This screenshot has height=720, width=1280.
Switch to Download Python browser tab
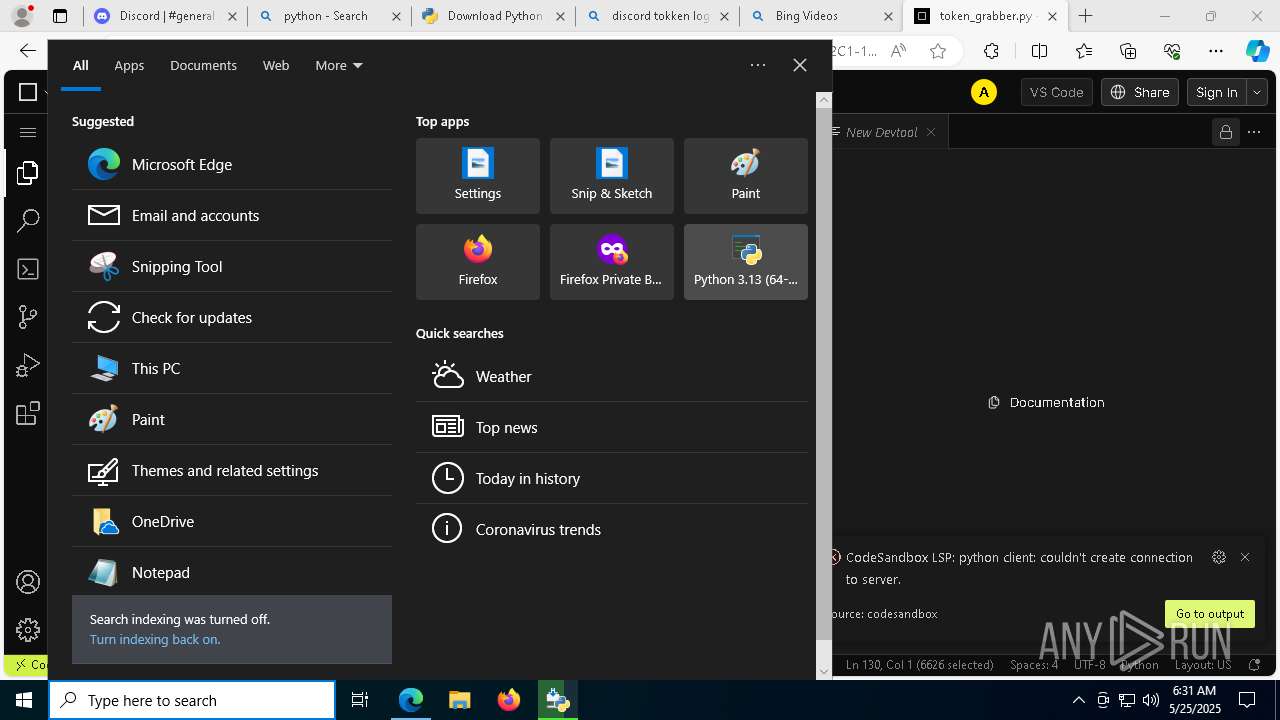(493, 16)
